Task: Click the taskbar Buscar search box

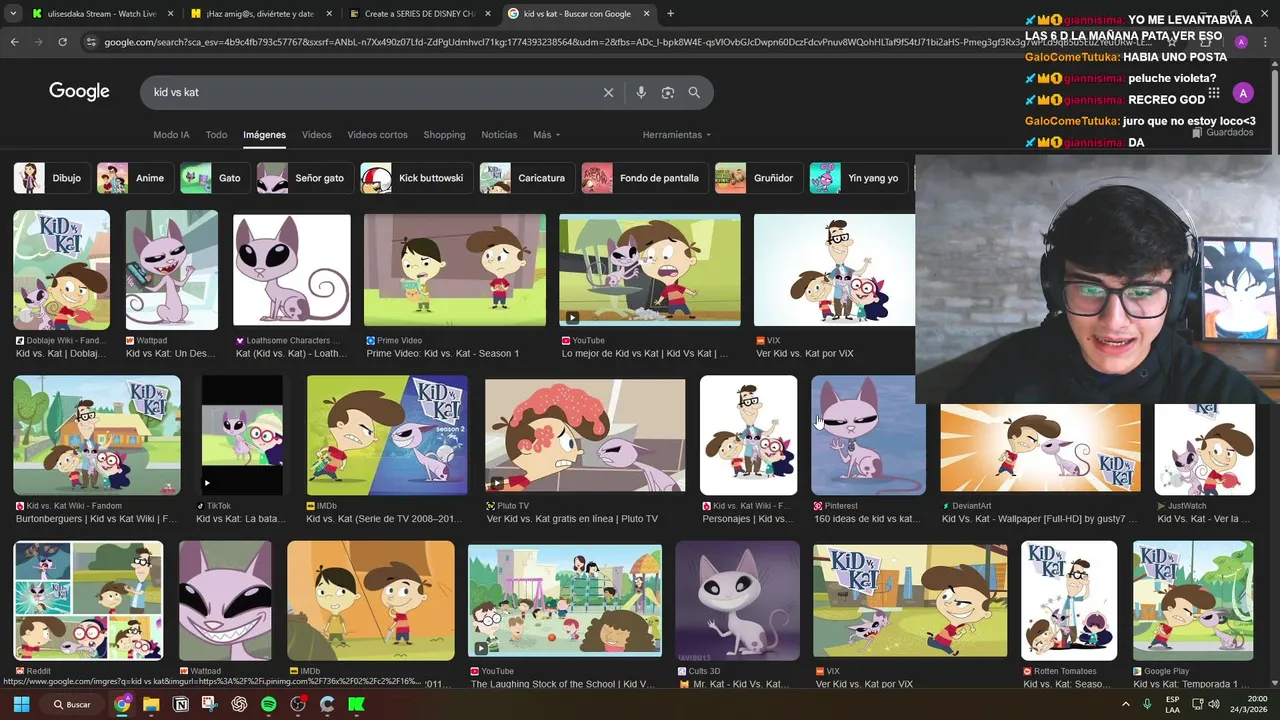Action: pyautogui.click(x=72, y=704)
